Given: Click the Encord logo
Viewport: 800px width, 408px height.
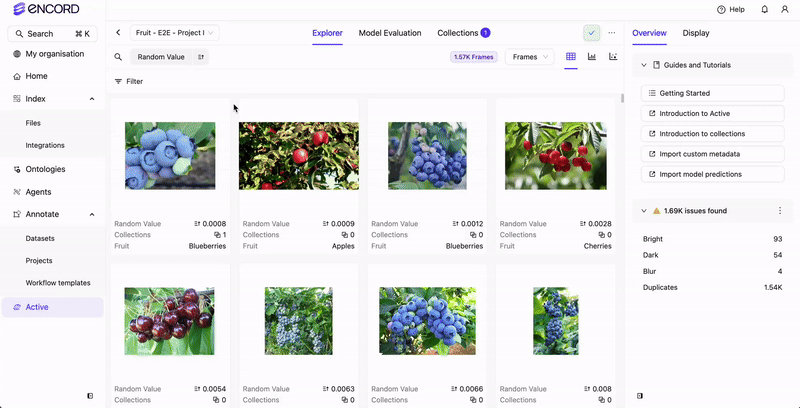Looking at the screenshot, I should coord(46,9).
